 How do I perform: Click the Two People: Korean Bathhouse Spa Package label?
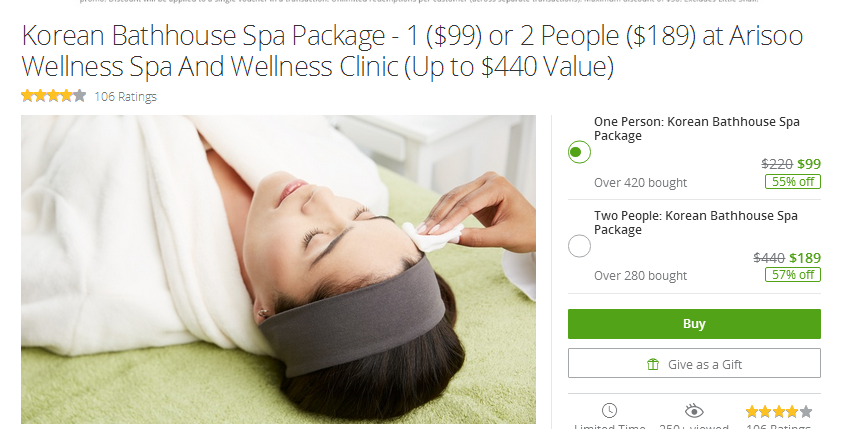(x=696, y=223)
